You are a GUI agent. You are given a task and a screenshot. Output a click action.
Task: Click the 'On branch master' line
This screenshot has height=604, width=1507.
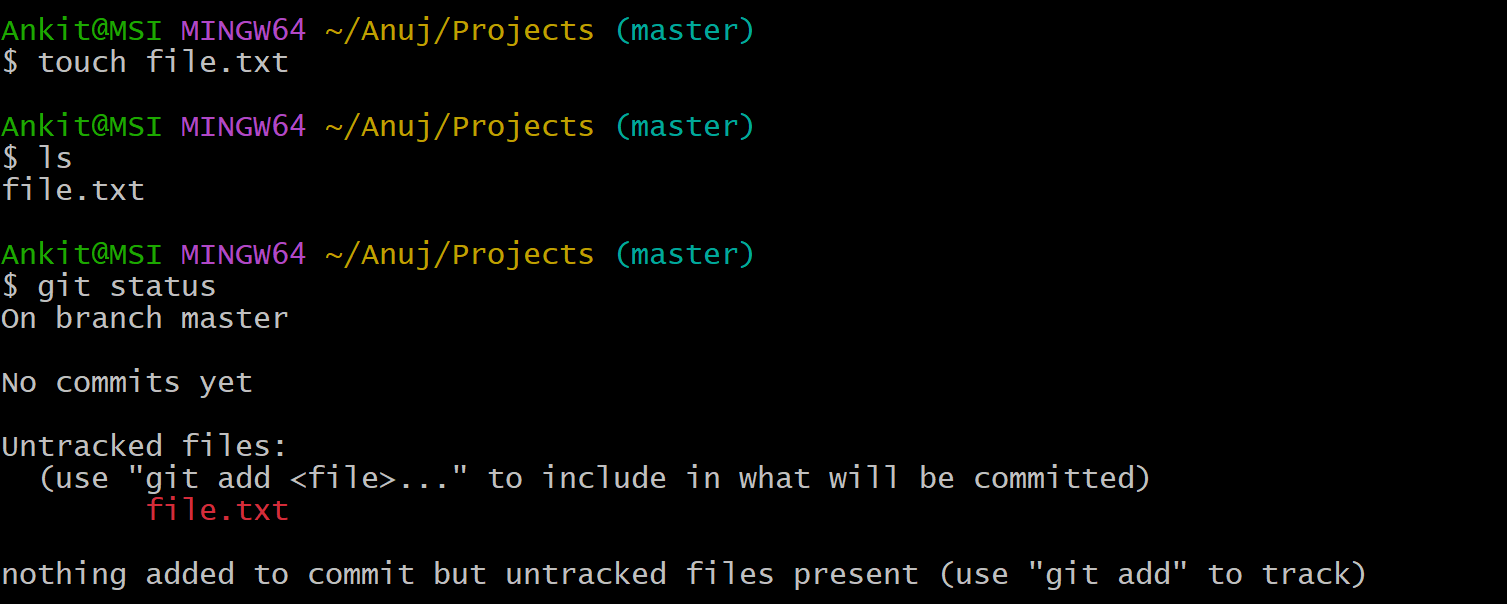[145, 318]
